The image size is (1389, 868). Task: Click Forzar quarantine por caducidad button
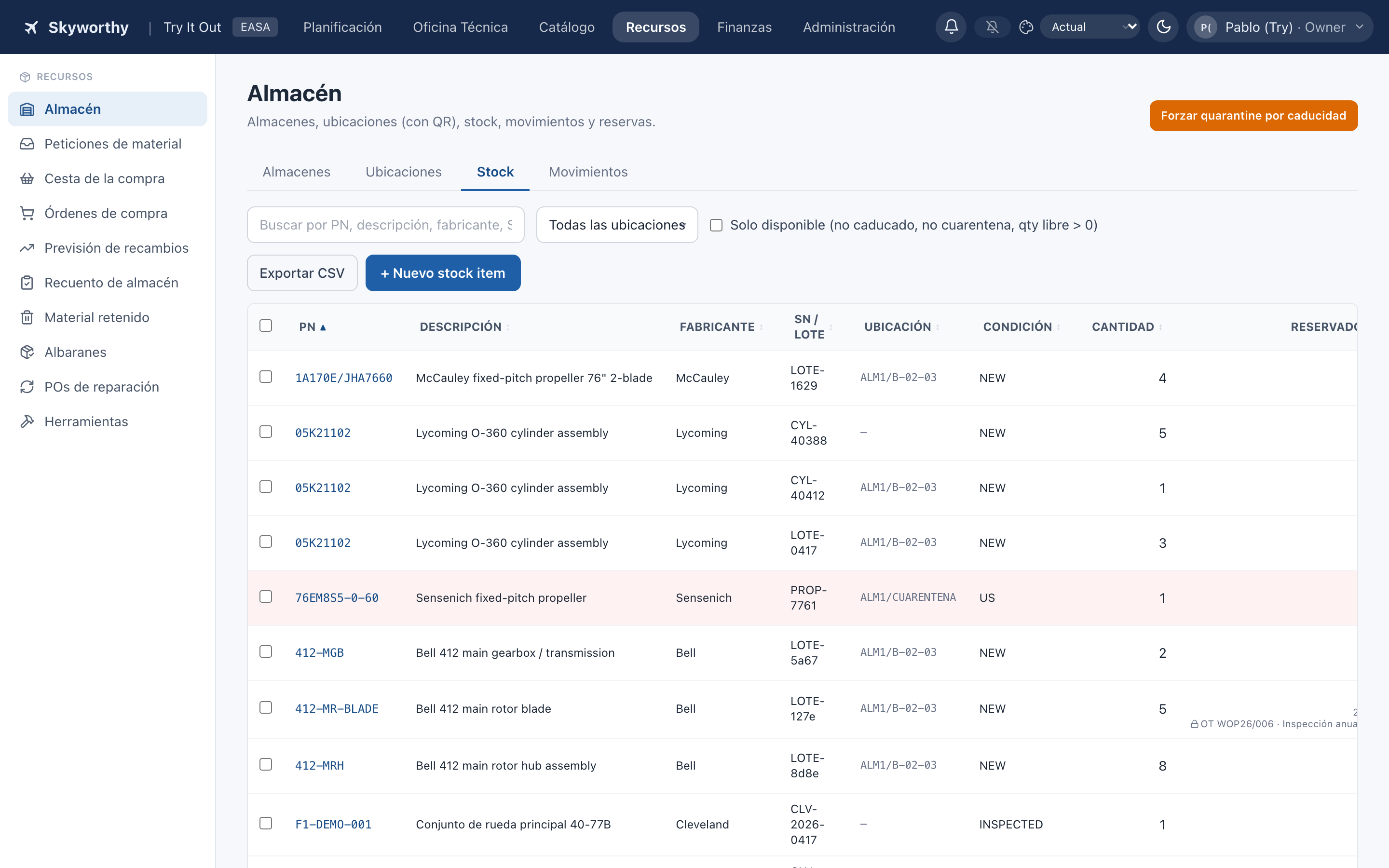click(1253, 116)
